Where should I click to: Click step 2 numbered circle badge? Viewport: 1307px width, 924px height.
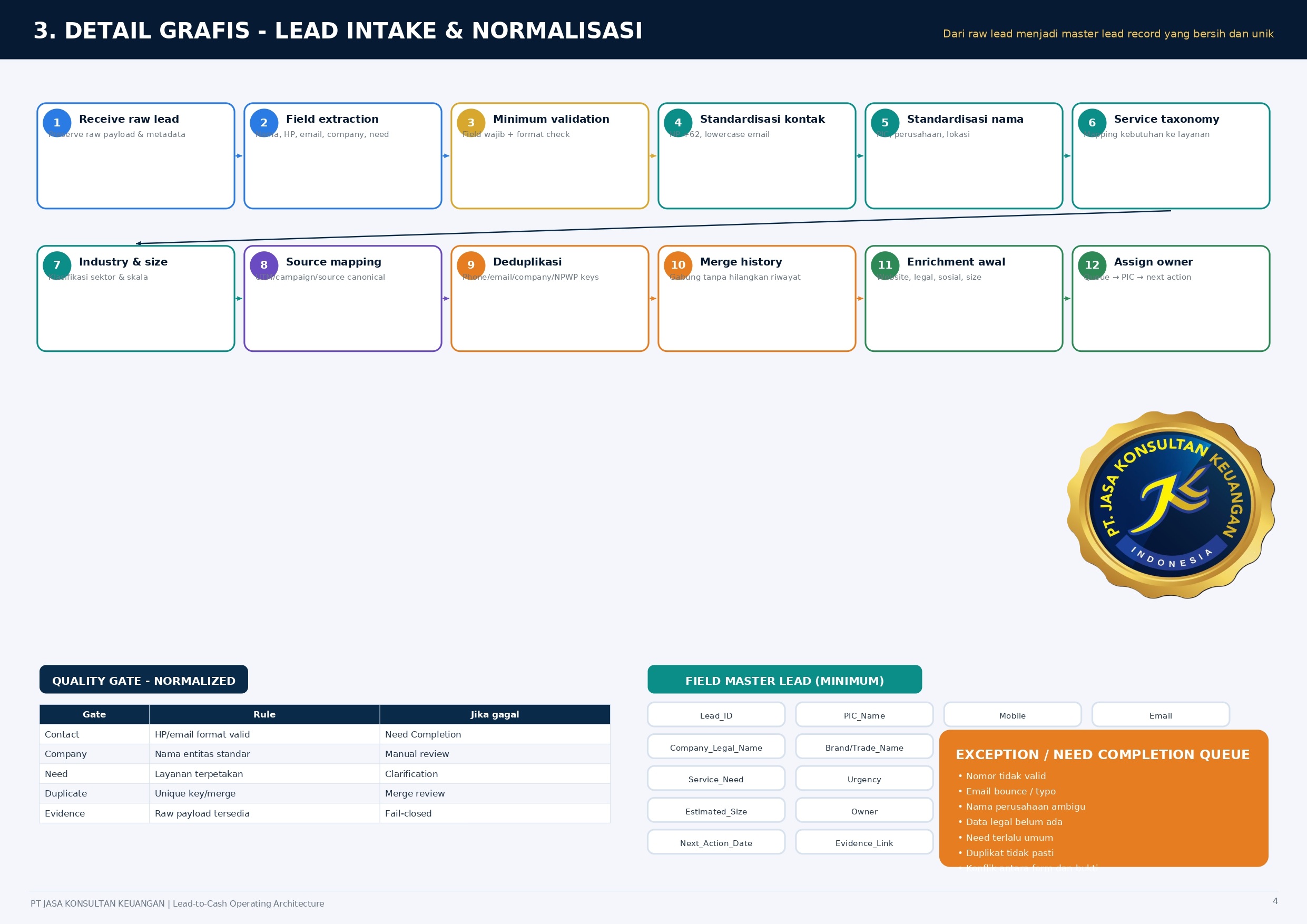(264, 122)
